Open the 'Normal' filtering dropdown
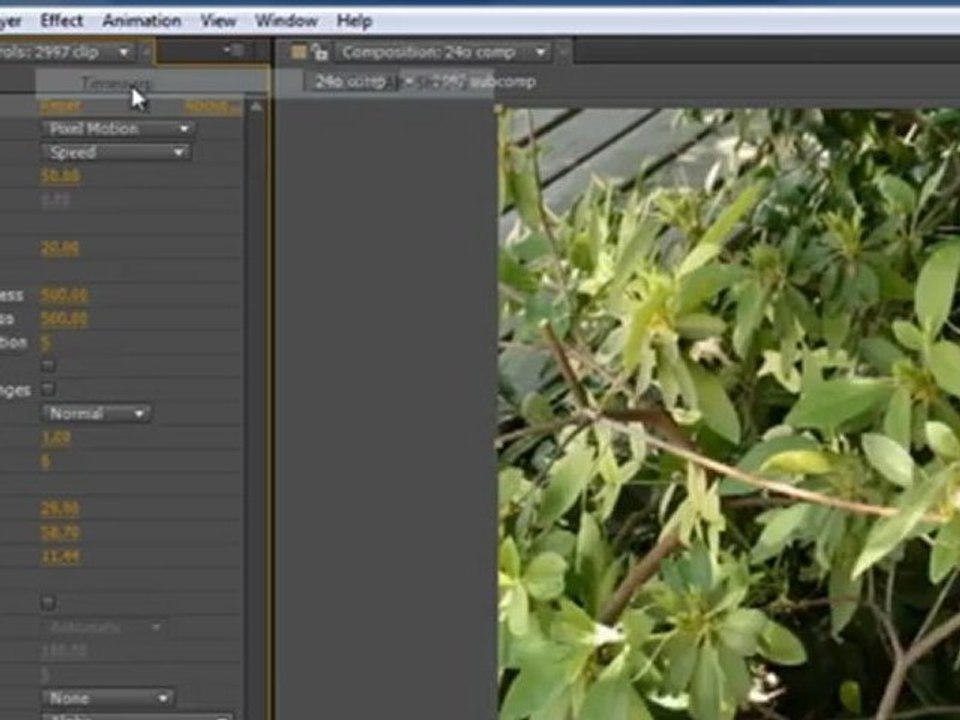The height and width of the screenshot is (720, 960). pos(96,413)
